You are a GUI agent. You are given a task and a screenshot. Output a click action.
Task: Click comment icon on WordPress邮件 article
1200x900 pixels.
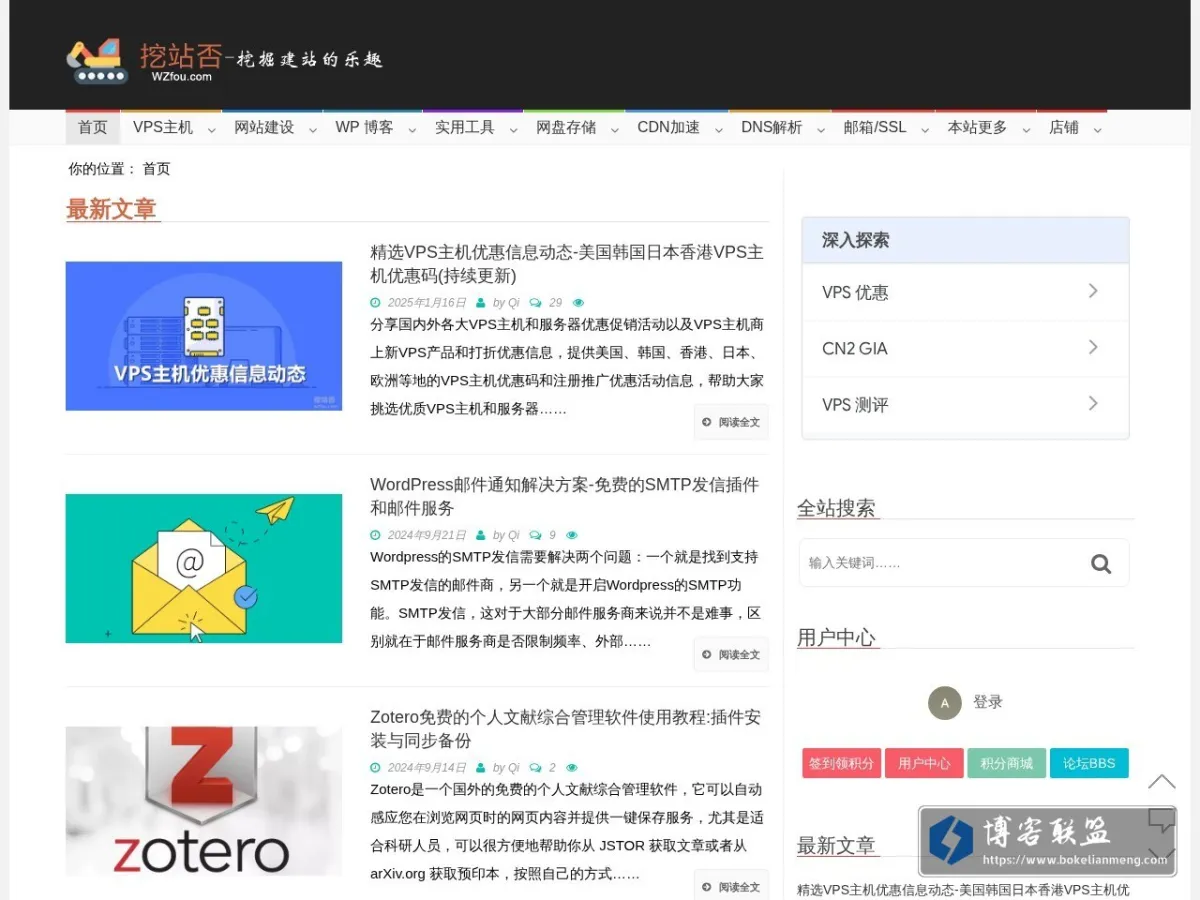point(536,535)
